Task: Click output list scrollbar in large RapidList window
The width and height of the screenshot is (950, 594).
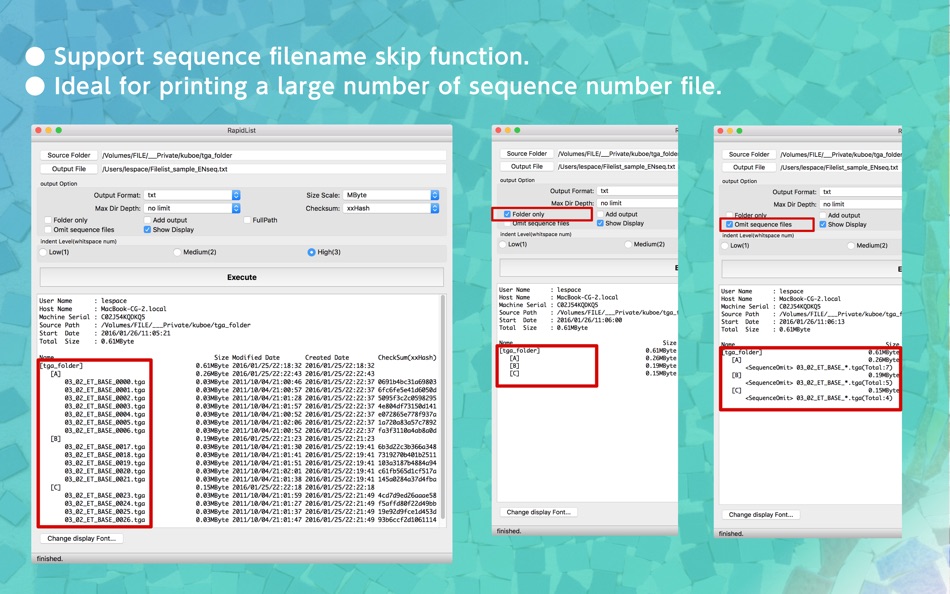Action: click(x=443, y=406)
